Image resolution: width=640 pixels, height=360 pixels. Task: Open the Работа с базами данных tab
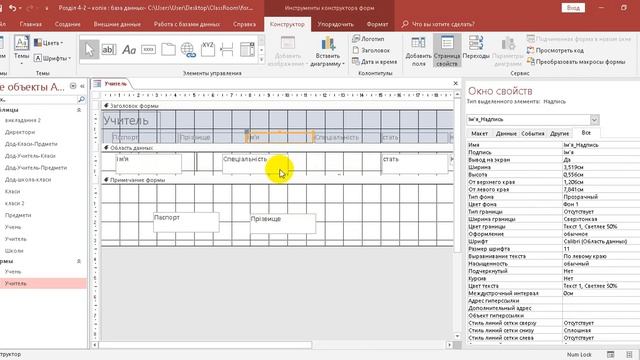pyautogui.click(x=187, y=24)
